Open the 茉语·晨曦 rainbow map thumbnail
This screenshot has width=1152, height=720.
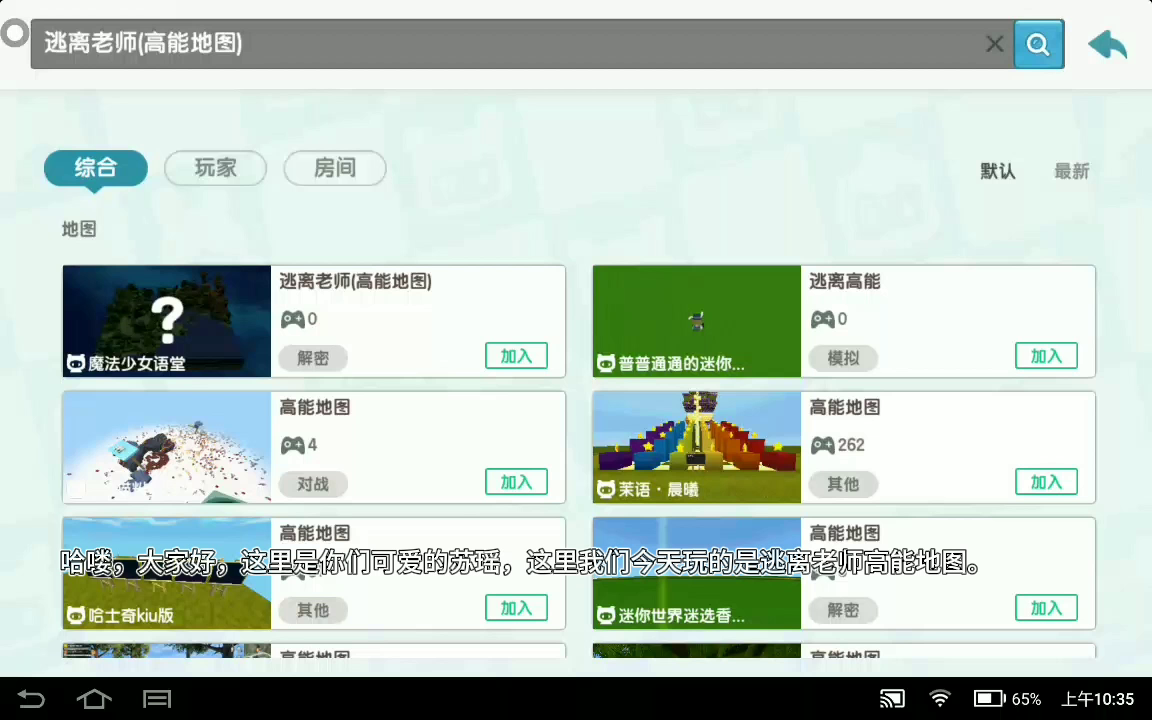tap(697, 447)
